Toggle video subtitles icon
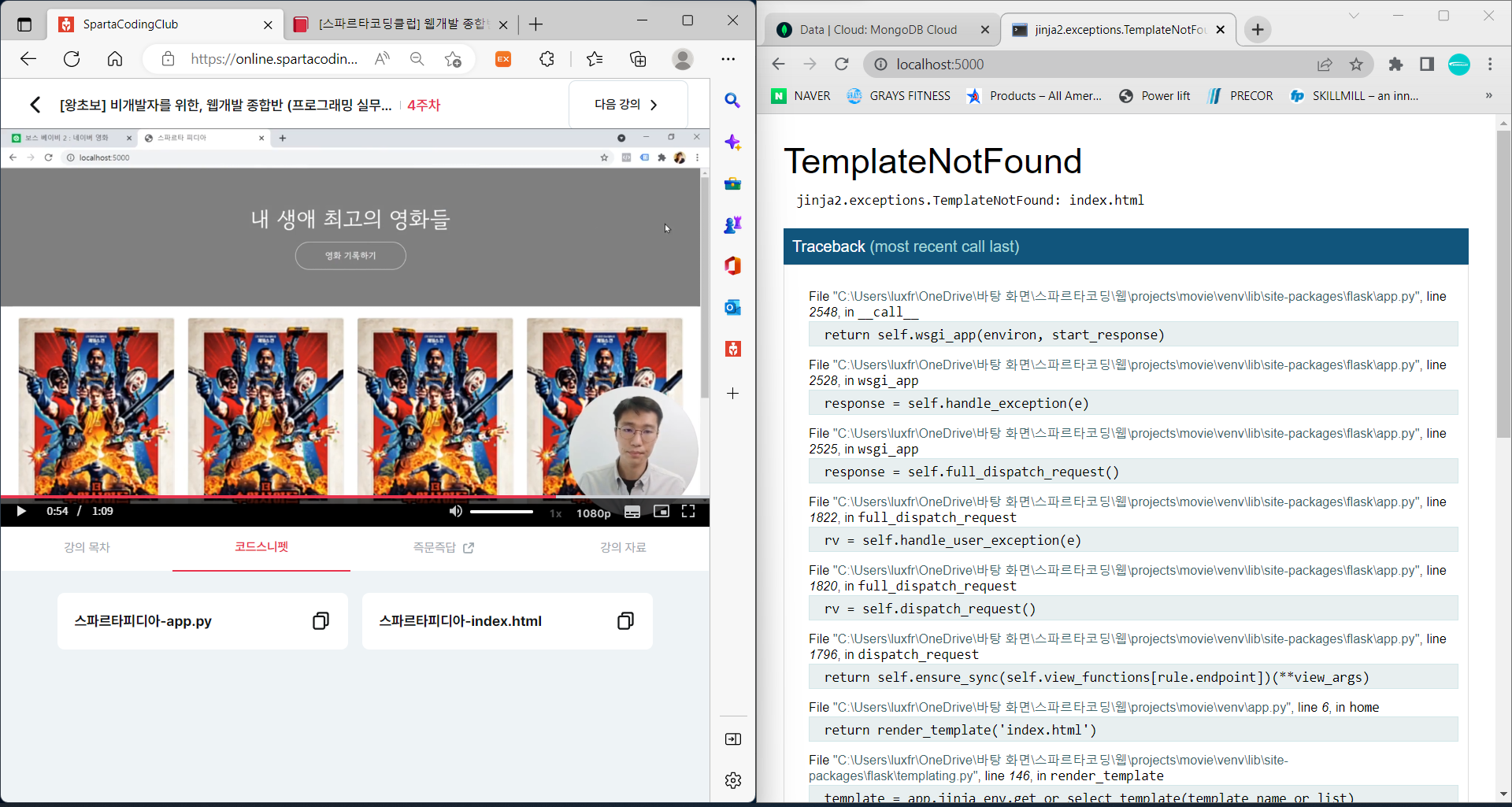Image resolution: width=1512 pixels, height=807 pixels. pyautogui.click(x=632, y=512)
